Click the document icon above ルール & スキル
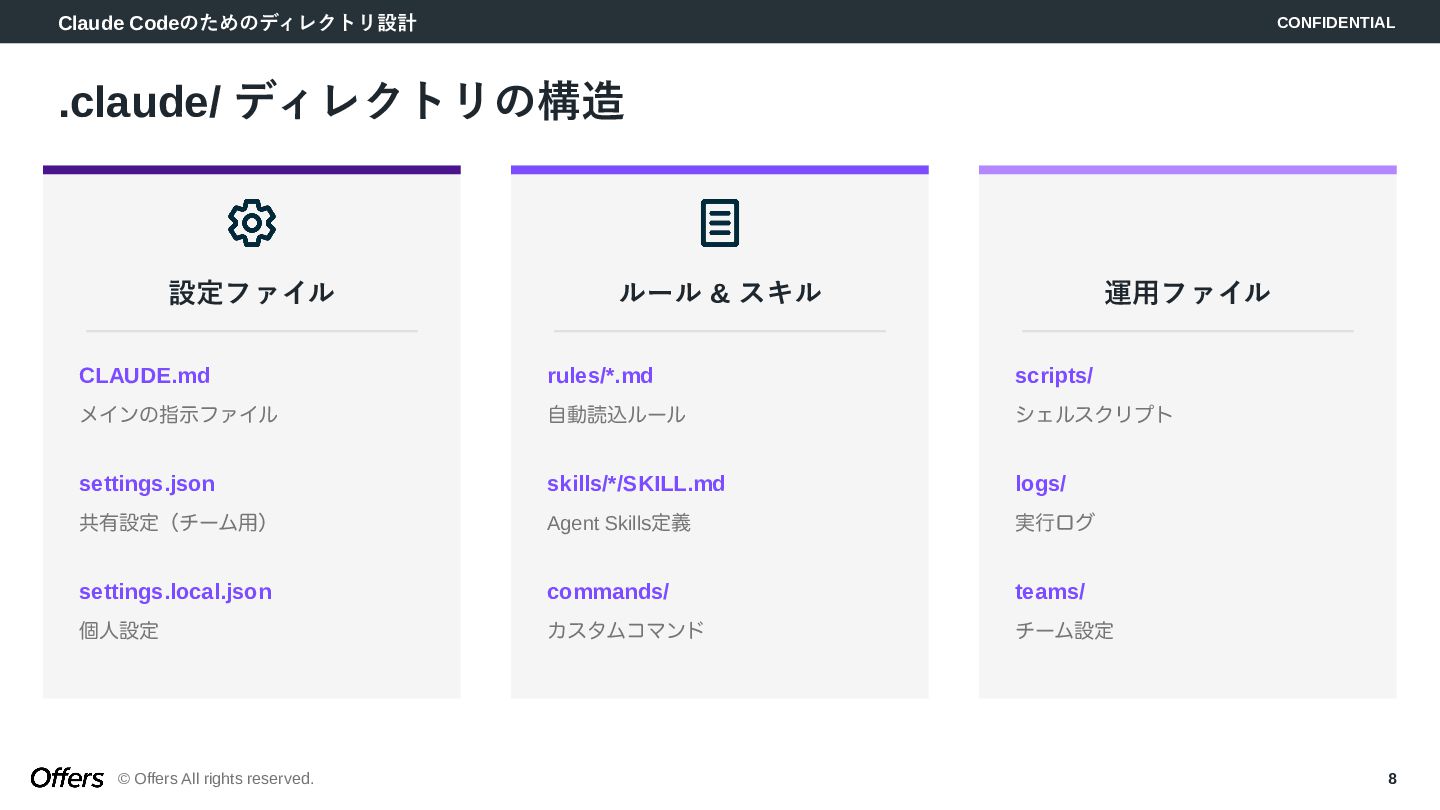The image size is (1440, 810). [x=720, y=223]
